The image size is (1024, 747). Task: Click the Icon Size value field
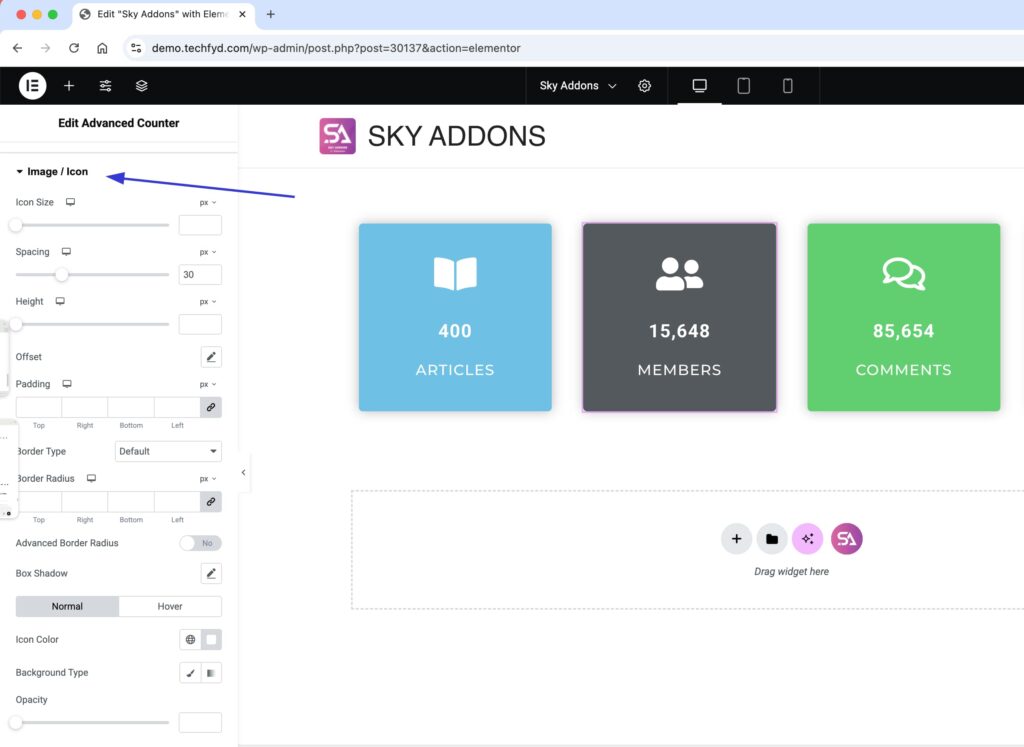[200, 225]
